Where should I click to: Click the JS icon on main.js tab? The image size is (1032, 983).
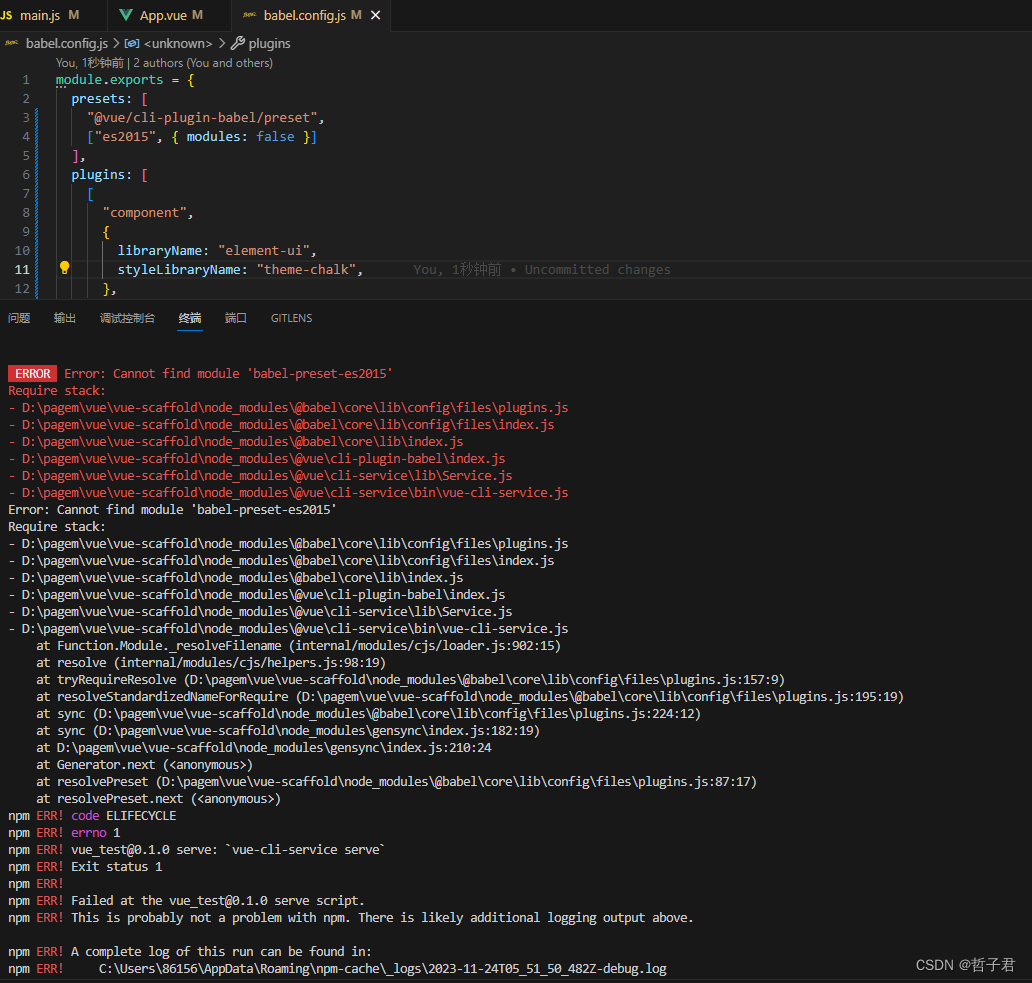pyautogui.click(x=7, y=14)
